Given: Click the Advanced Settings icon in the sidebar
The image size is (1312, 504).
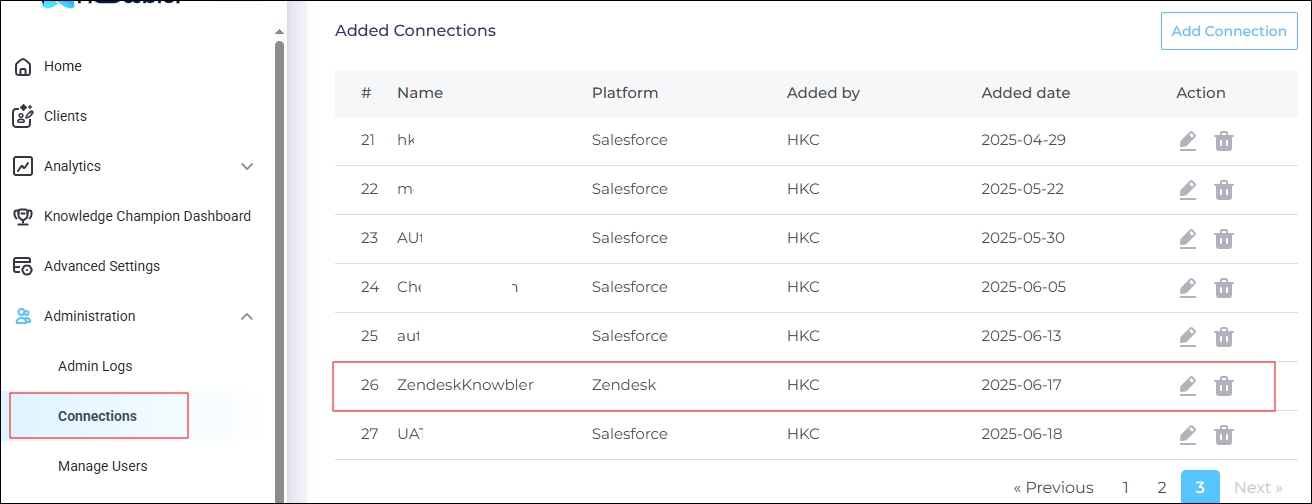Looking at the screenshot, I should 23,266.
